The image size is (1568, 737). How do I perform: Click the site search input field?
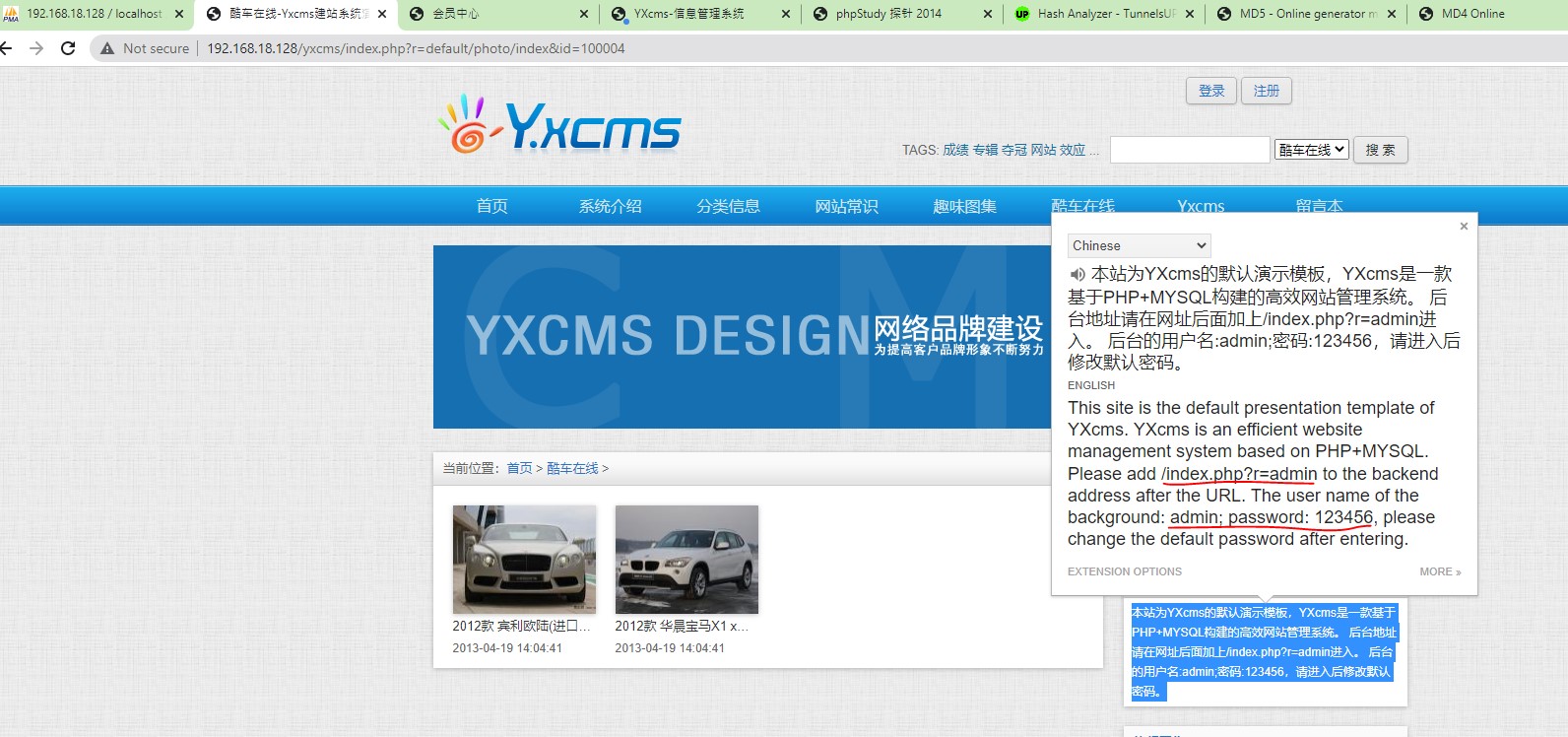(x=1190, y=150)
